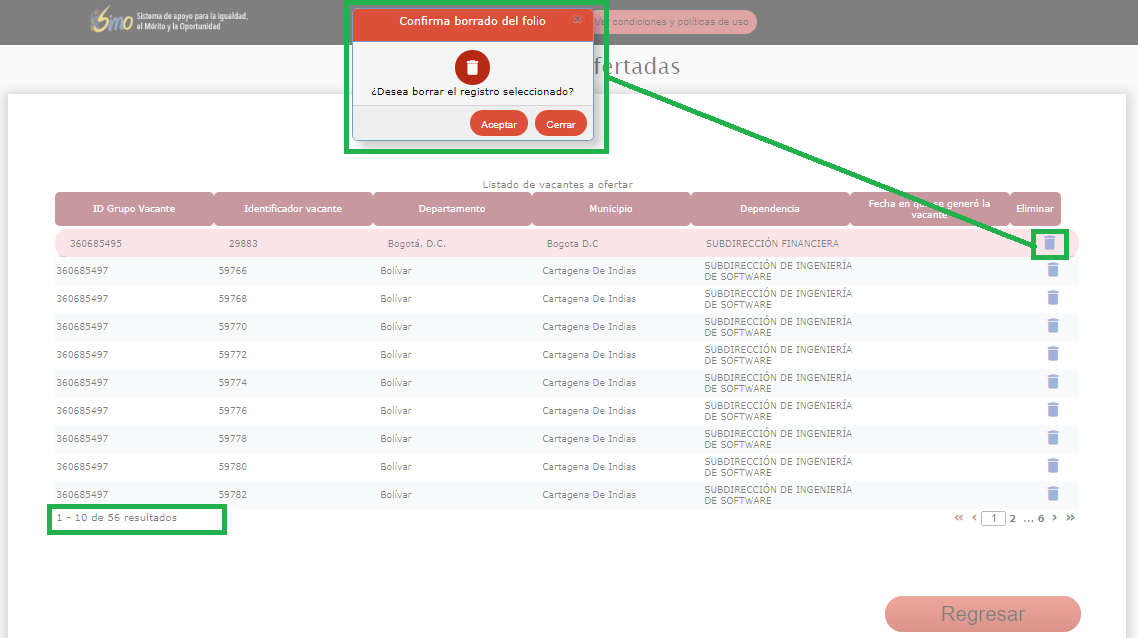1138x638 pixels.
Task: Click the Regresar button
Action: tap(982, 614)
